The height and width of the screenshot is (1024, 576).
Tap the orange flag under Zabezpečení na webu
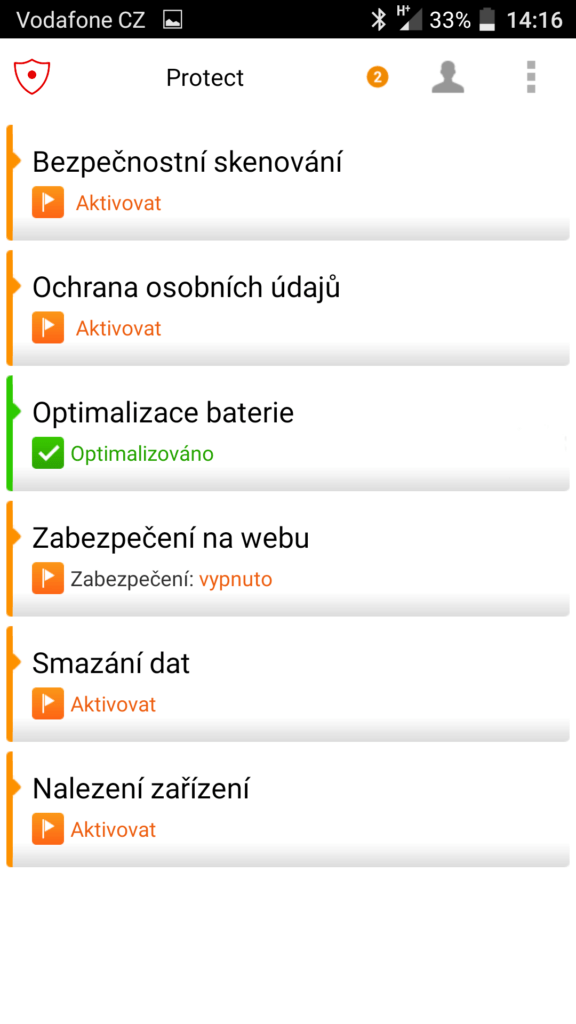tap(48, 579)
